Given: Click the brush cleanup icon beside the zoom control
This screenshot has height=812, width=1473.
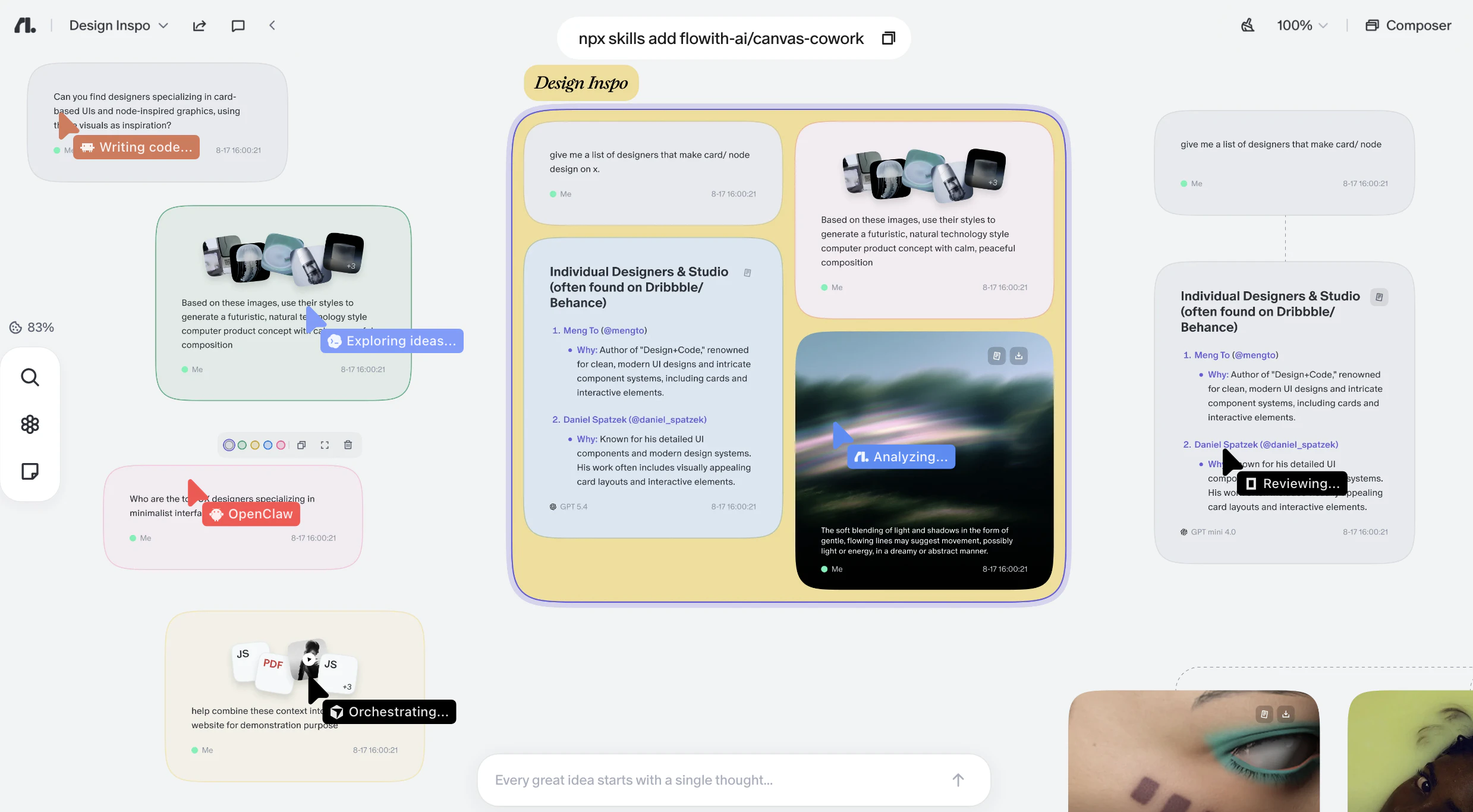Looking at the screenshot, I should click(x=1247, y=25).
